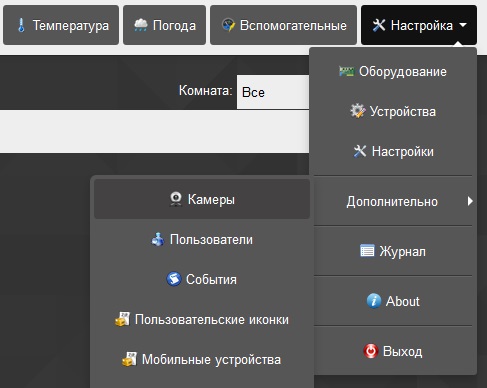Click the icon beside Мобильные устройства

129,359
